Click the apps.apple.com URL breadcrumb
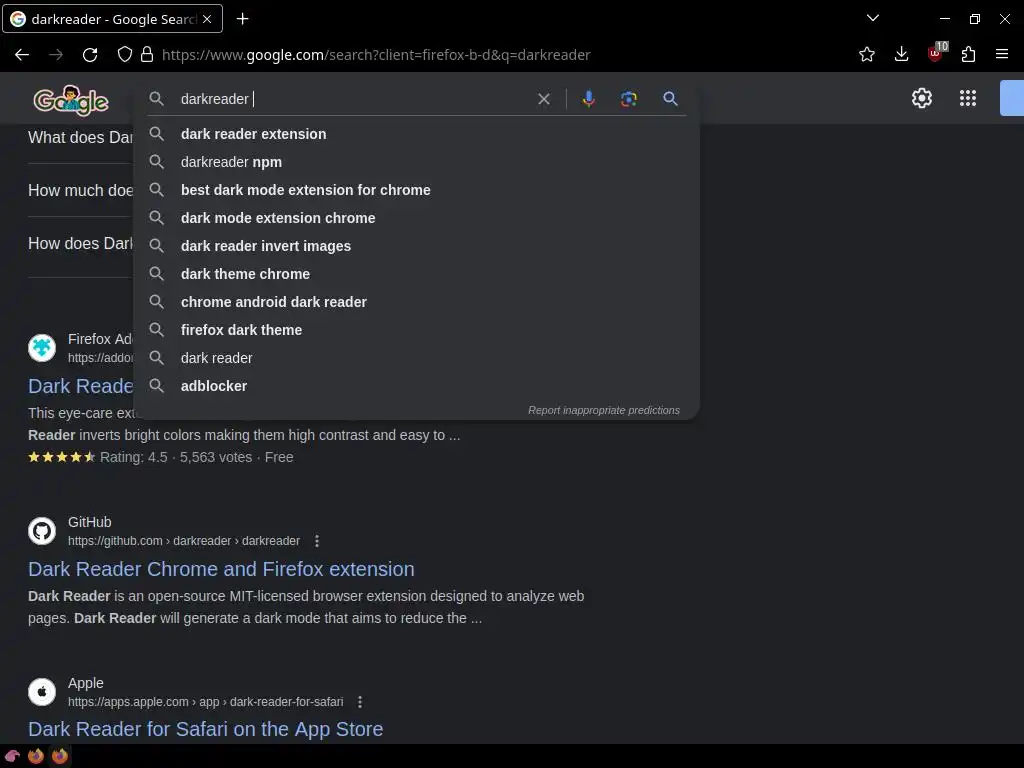This screenshot has height=768, width=1024. point(206,701)
